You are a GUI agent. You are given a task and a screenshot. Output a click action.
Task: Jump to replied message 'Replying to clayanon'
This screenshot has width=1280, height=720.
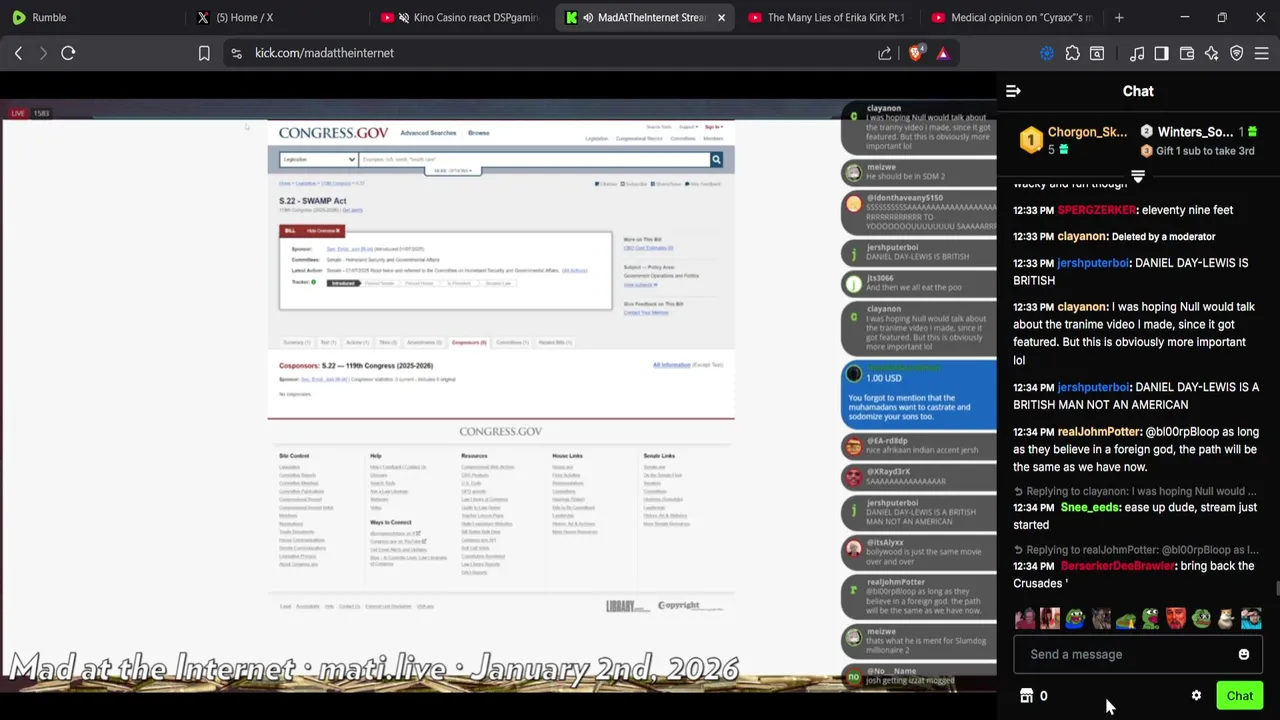click(1135, 491)
